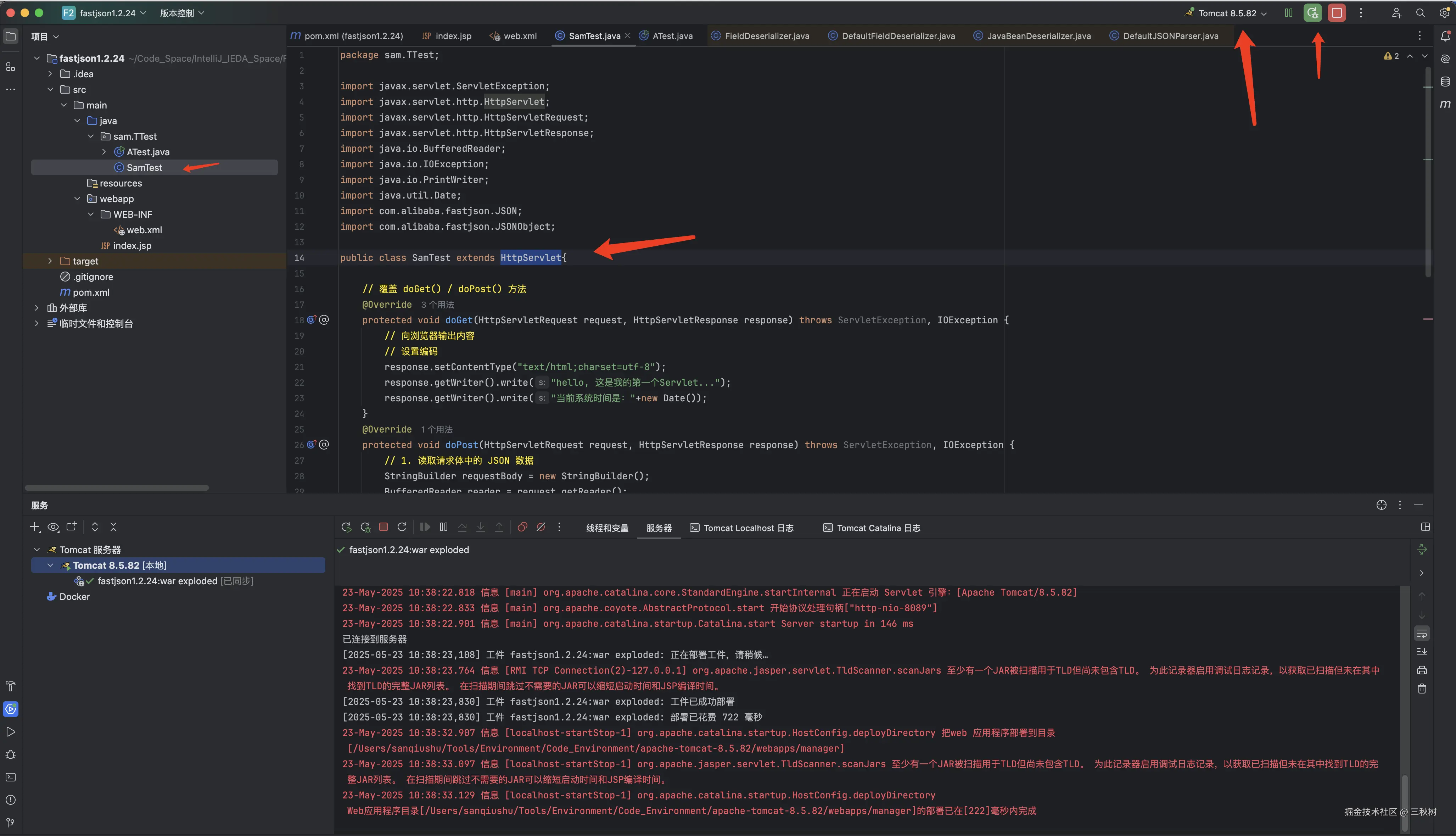Select pom.xml in the project tree
This screenshot has height=836, width=1456.
[91, 292]
